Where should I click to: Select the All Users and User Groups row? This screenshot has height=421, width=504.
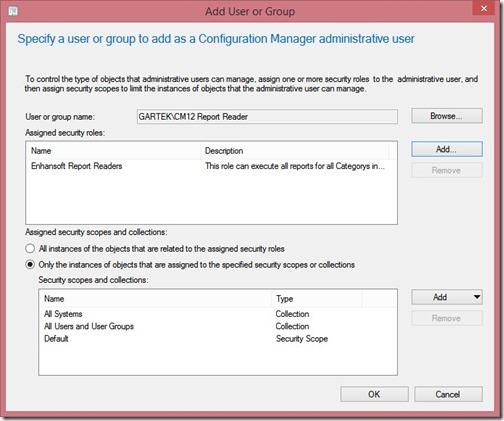click(218, 326)
